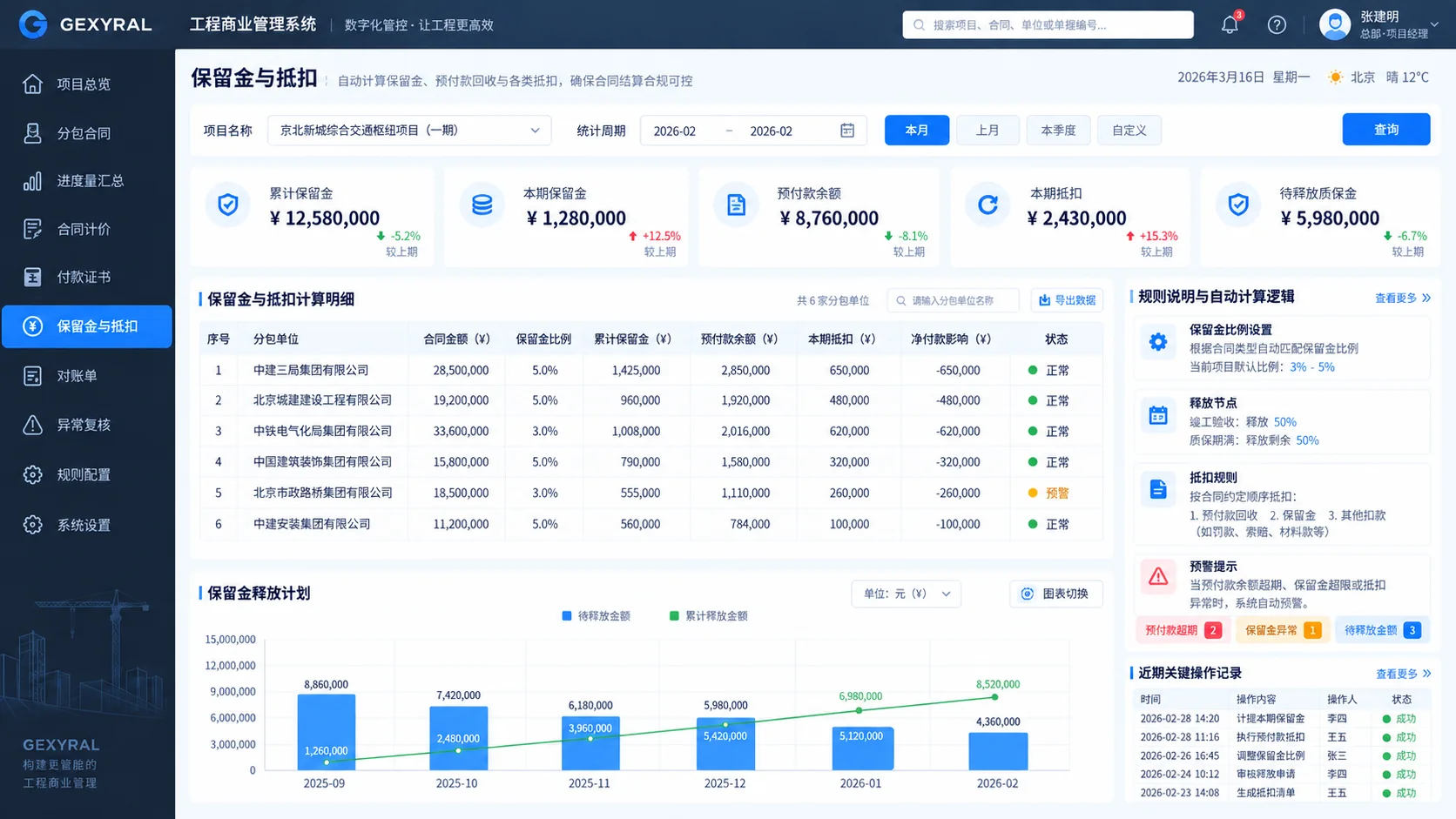The image size is (1456, 819).
Task: Open 异常复核 sidebar menu
Action: click(87, 425)
